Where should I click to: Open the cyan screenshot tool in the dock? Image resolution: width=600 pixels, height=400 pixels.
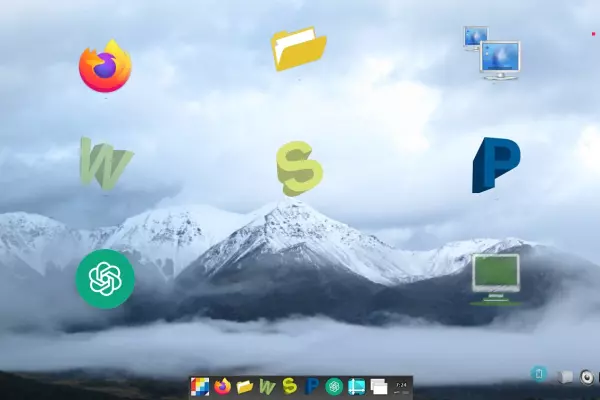coord(357,387)
